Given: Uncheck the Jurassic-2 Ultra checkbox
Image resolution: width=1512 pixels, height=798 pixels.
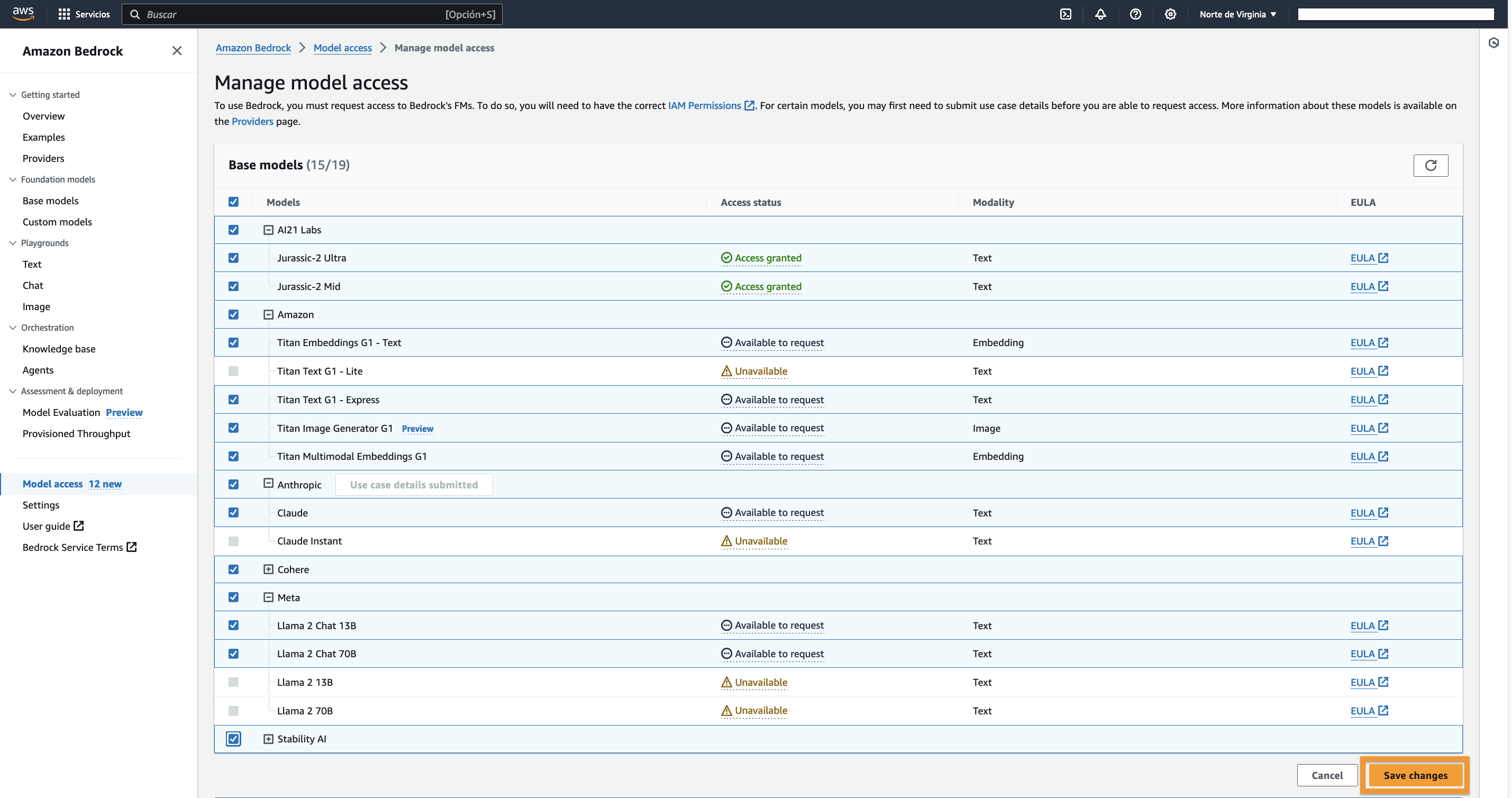Looking at the screenshot, I should [234, 258].
